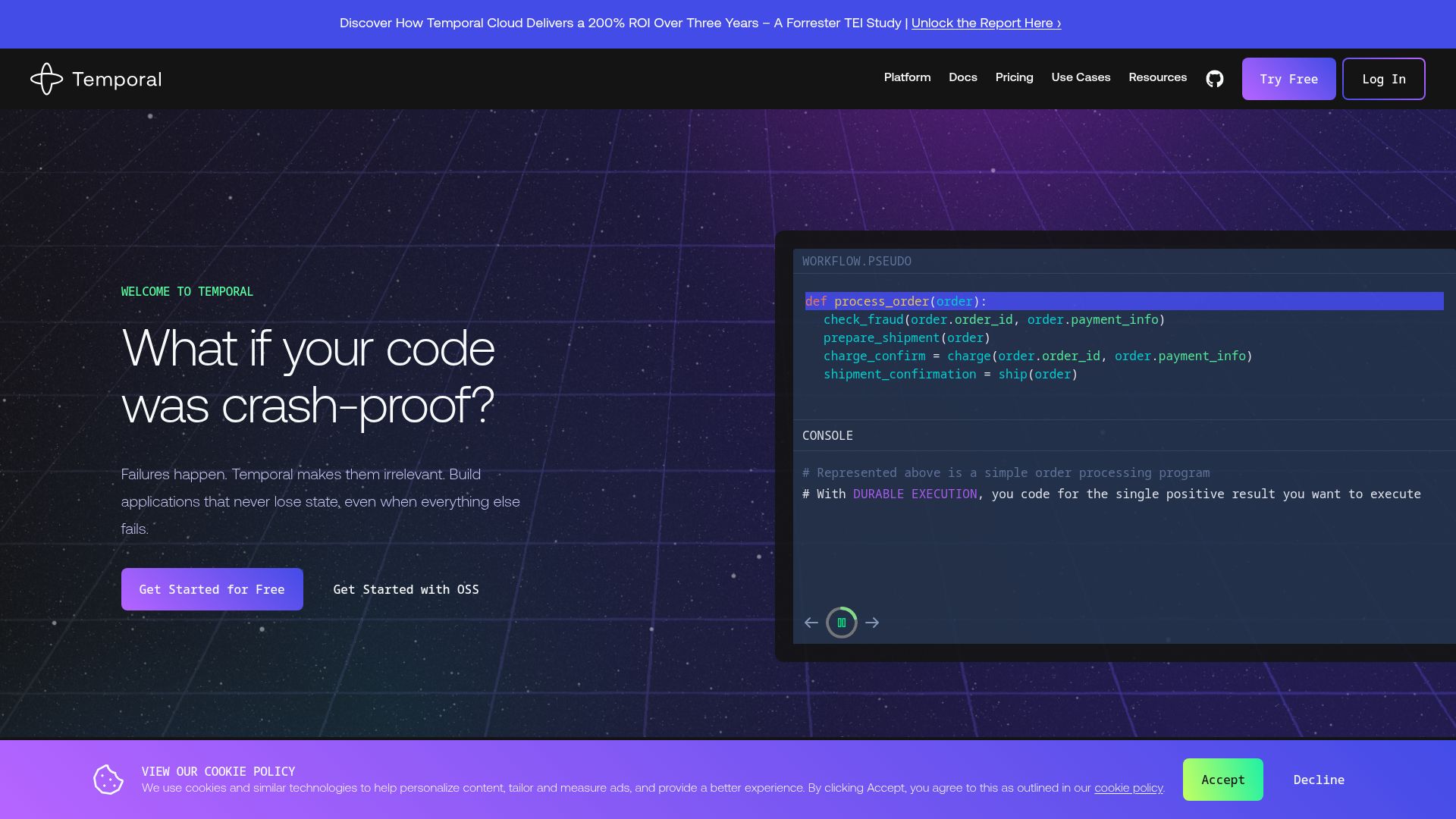
Task: Click the Temporal logo
Action: [96, 79]
